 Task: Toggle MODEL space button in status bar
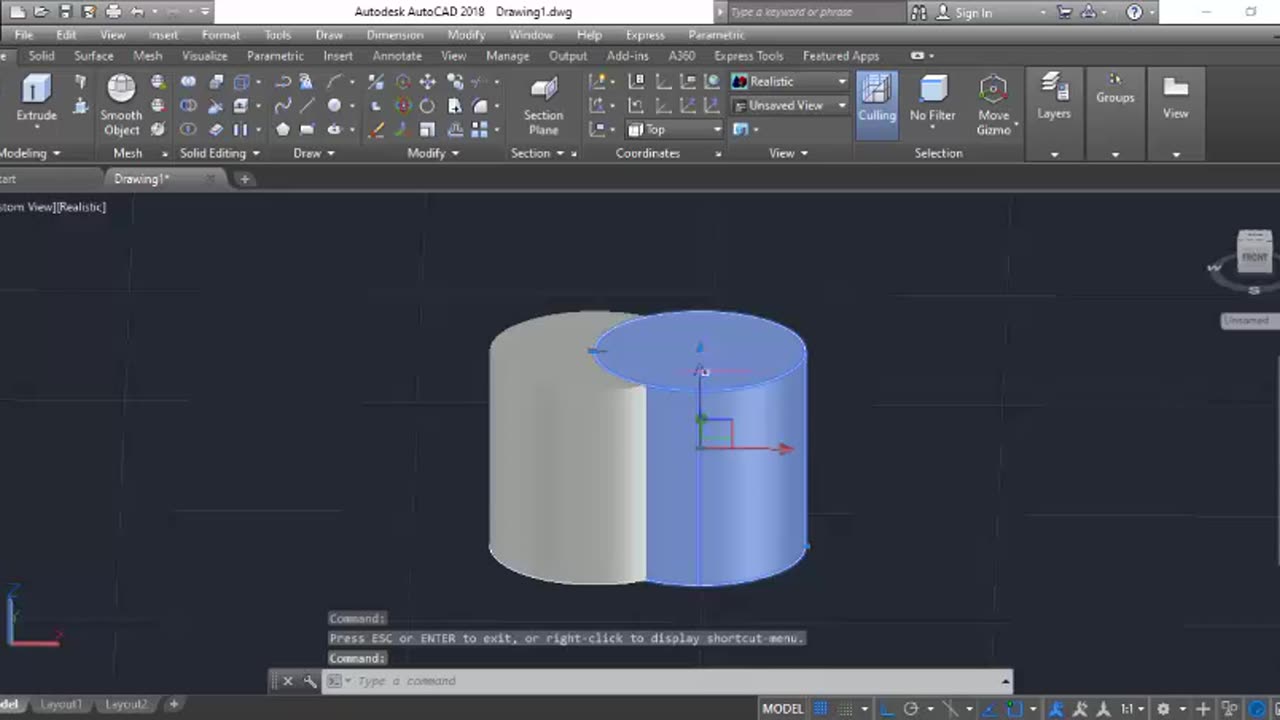[783, 708]
